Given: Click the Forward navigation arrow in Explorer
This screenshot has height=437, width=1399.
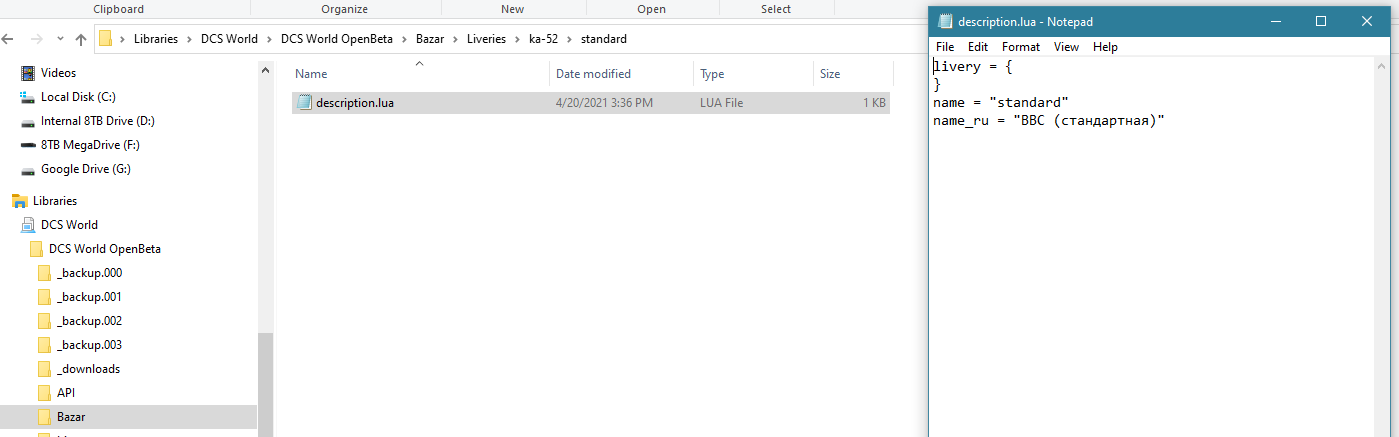Looking at the screenshot, I should click(x=35, y=40).
